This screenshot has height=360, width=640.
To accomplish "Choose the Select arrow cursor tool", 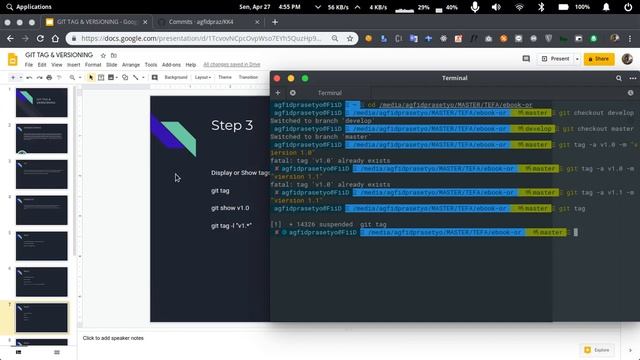I will click(x=91, y=77).
